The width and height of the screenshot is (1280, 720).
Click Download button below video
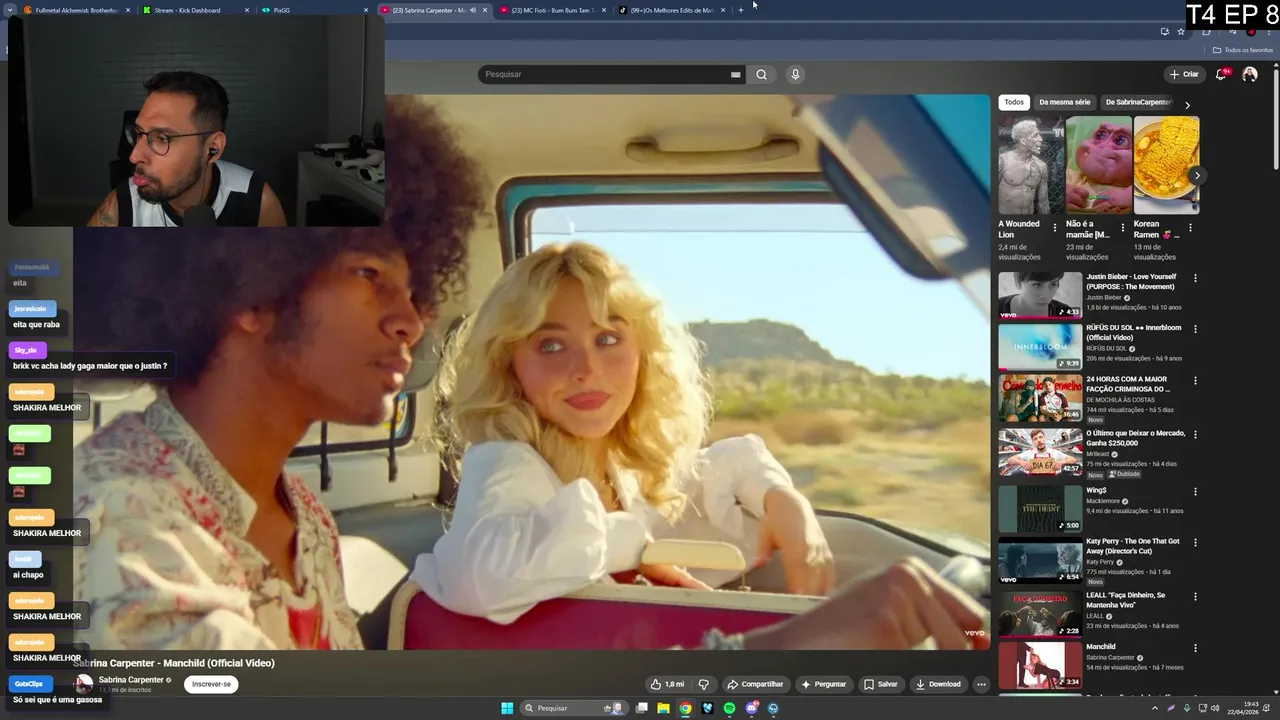(937, 684)
